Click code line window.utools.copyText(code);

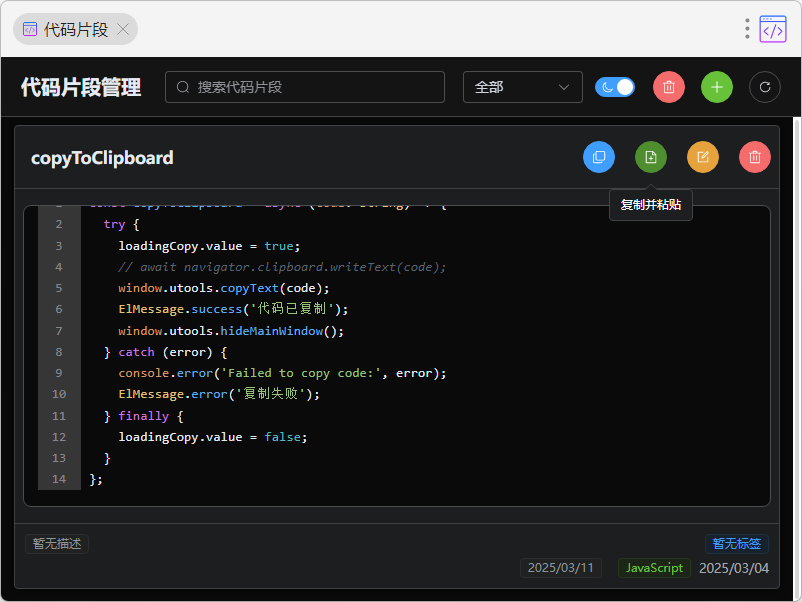[x=224, y=288]
